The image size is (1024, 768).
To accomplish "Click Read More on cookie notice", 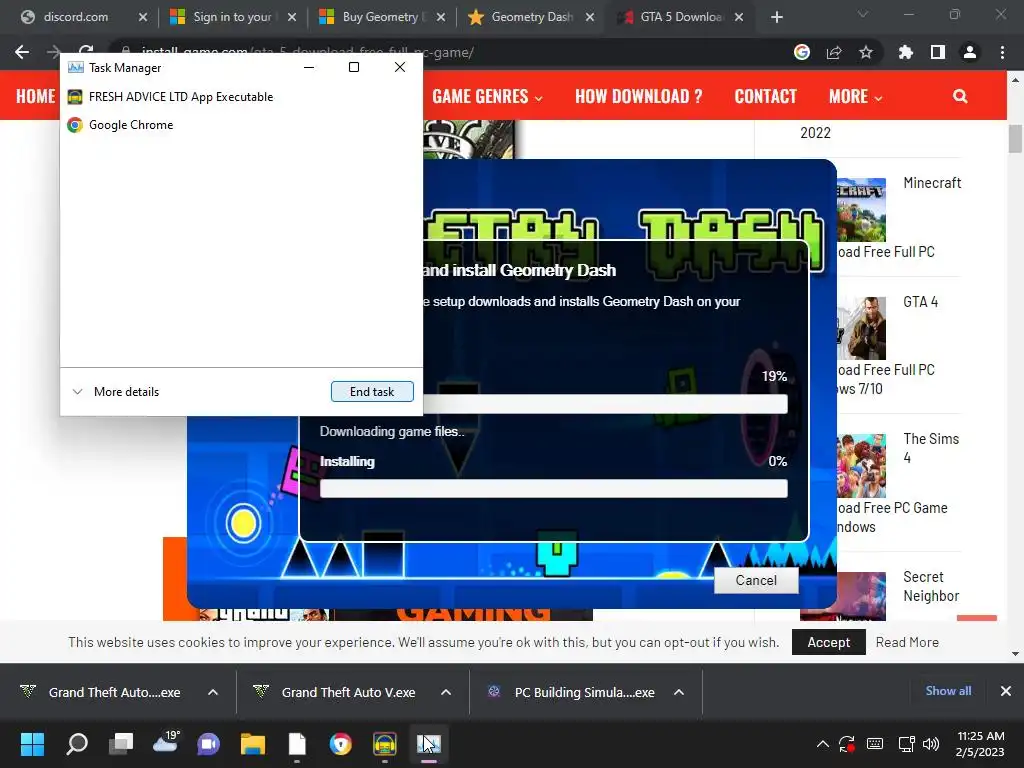I will [907, 642].
